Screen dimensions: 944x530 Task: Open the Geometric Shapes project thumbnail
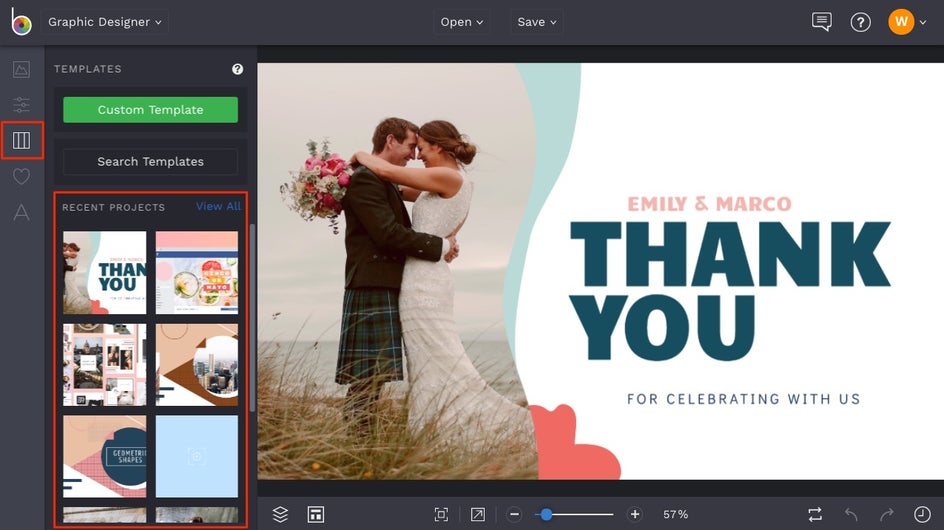[x=105, y=457]
